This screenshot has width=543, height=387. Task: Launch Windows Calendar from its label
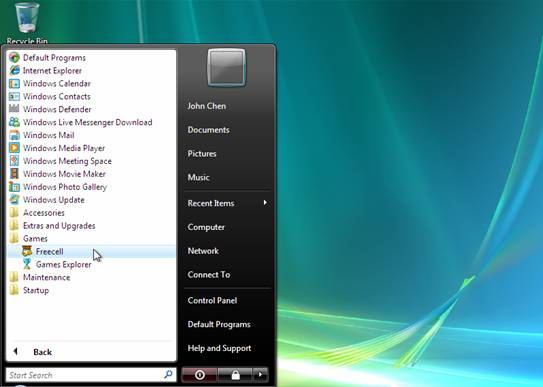[57, 83]
